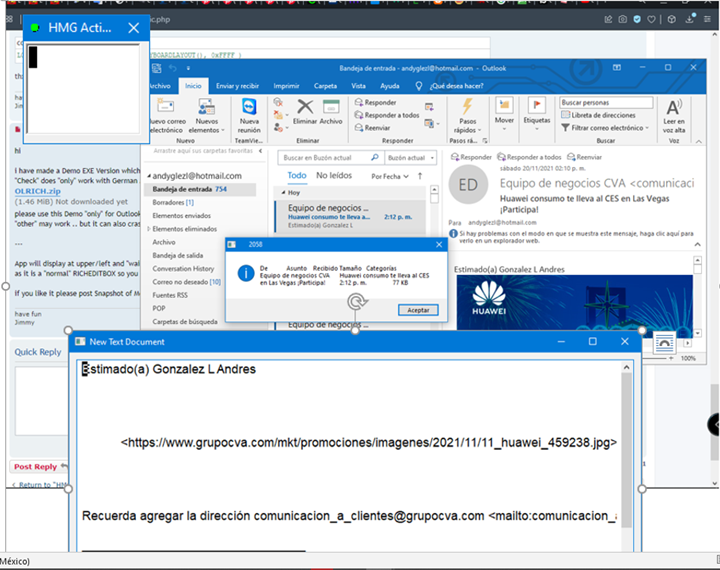
Task: Open the Mover folder menu
Action: [x=504, y=114]
